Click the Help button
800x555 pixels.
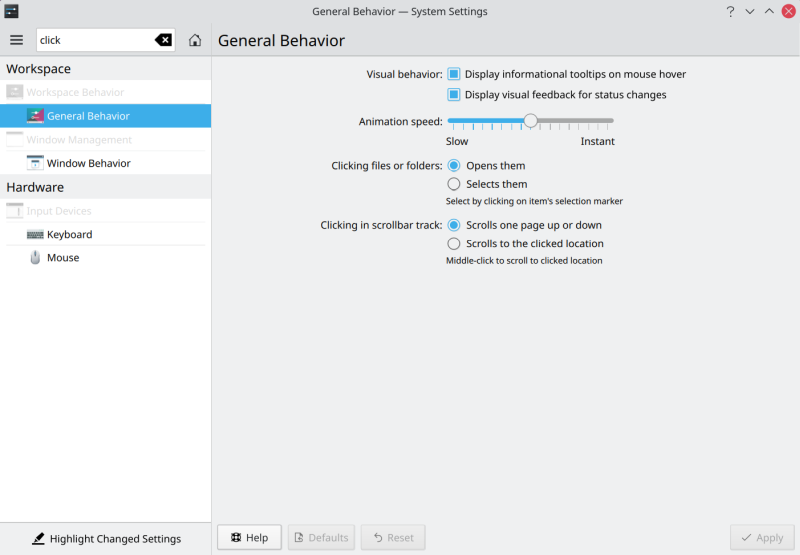coord(249,537)
